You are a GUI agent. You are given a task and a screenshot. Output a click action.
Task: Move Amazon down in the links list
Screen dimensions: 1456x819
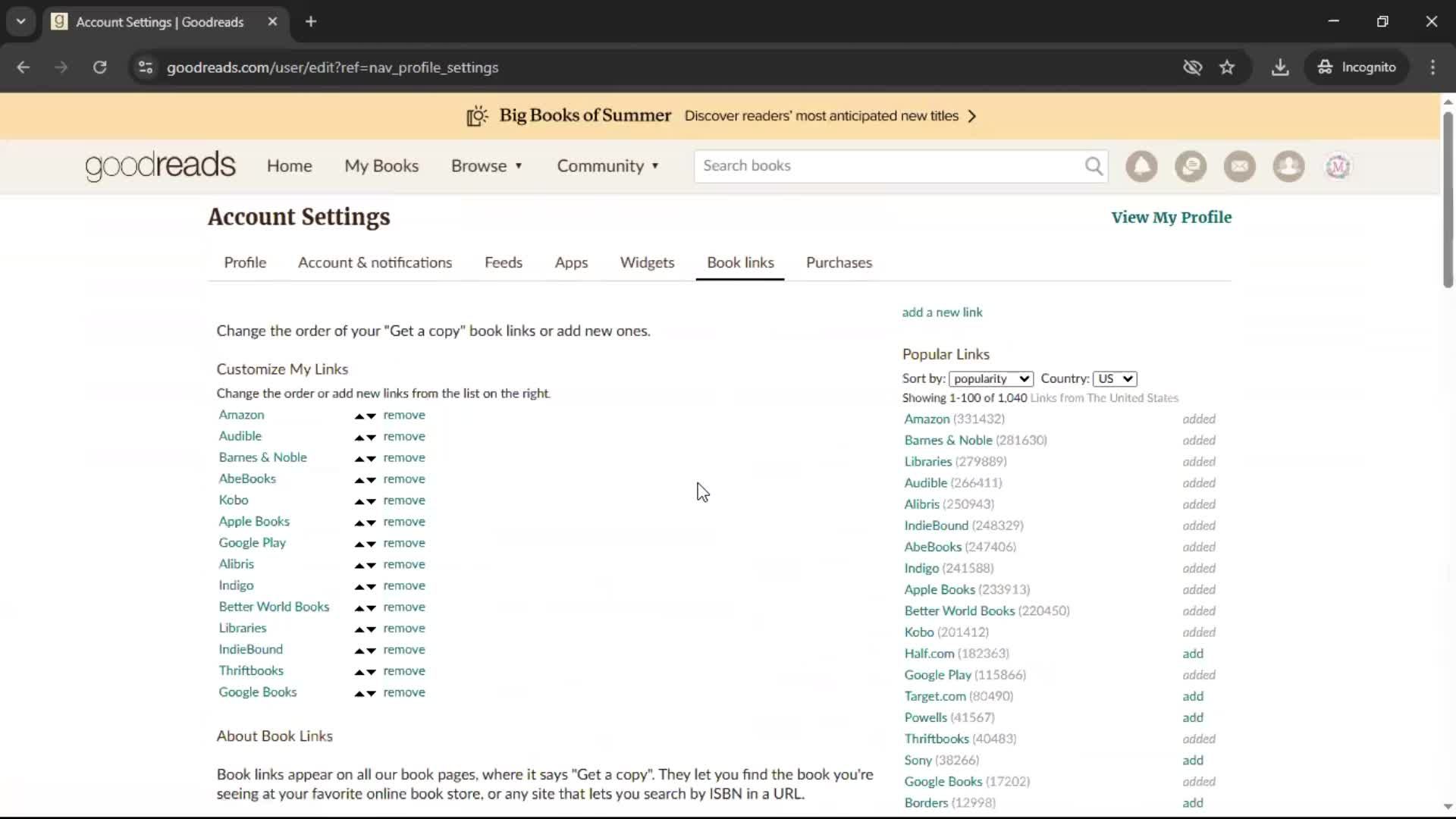[371, 416]
